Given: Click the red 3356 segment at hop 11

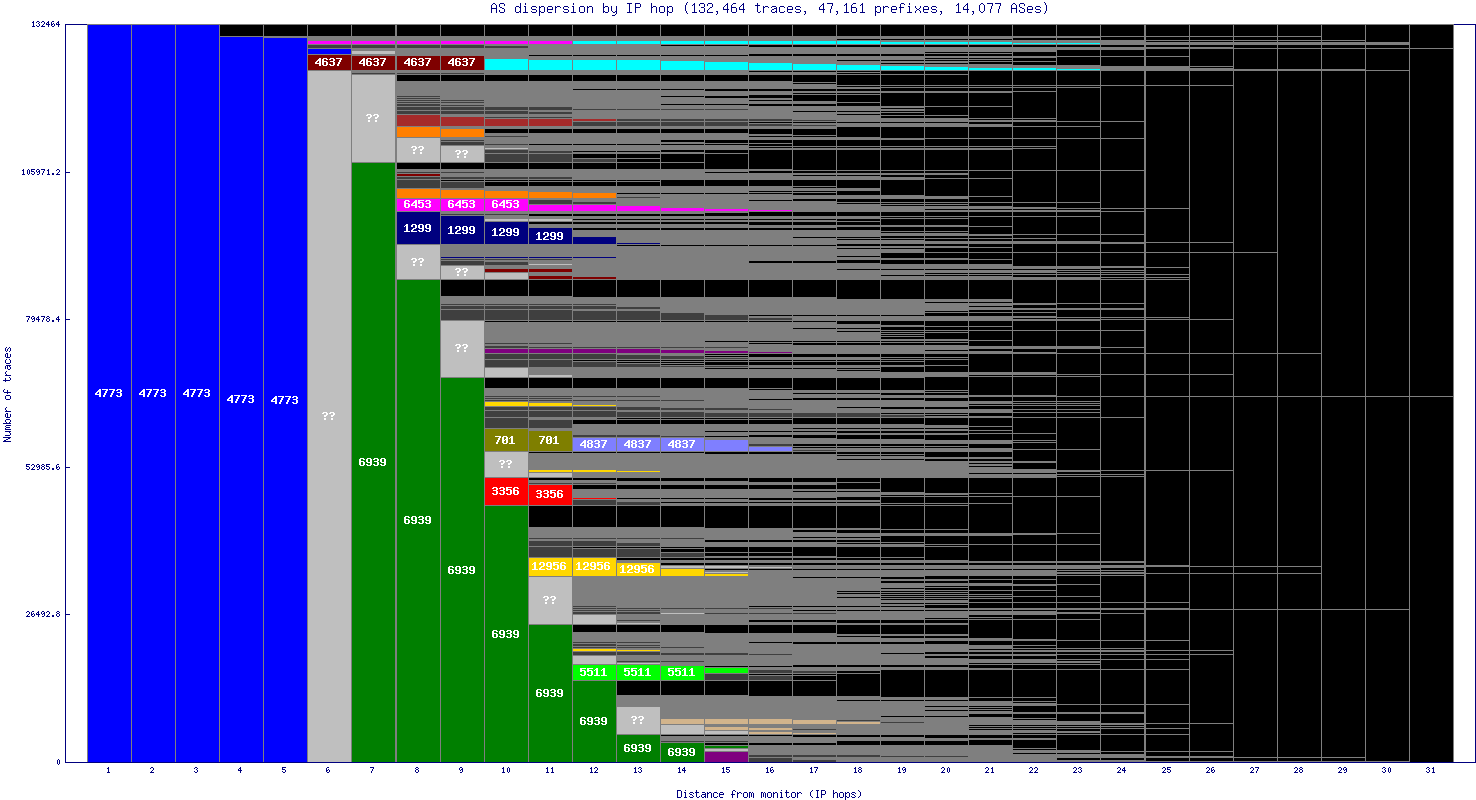Looking at the screenshot, I should coord(549,494).
